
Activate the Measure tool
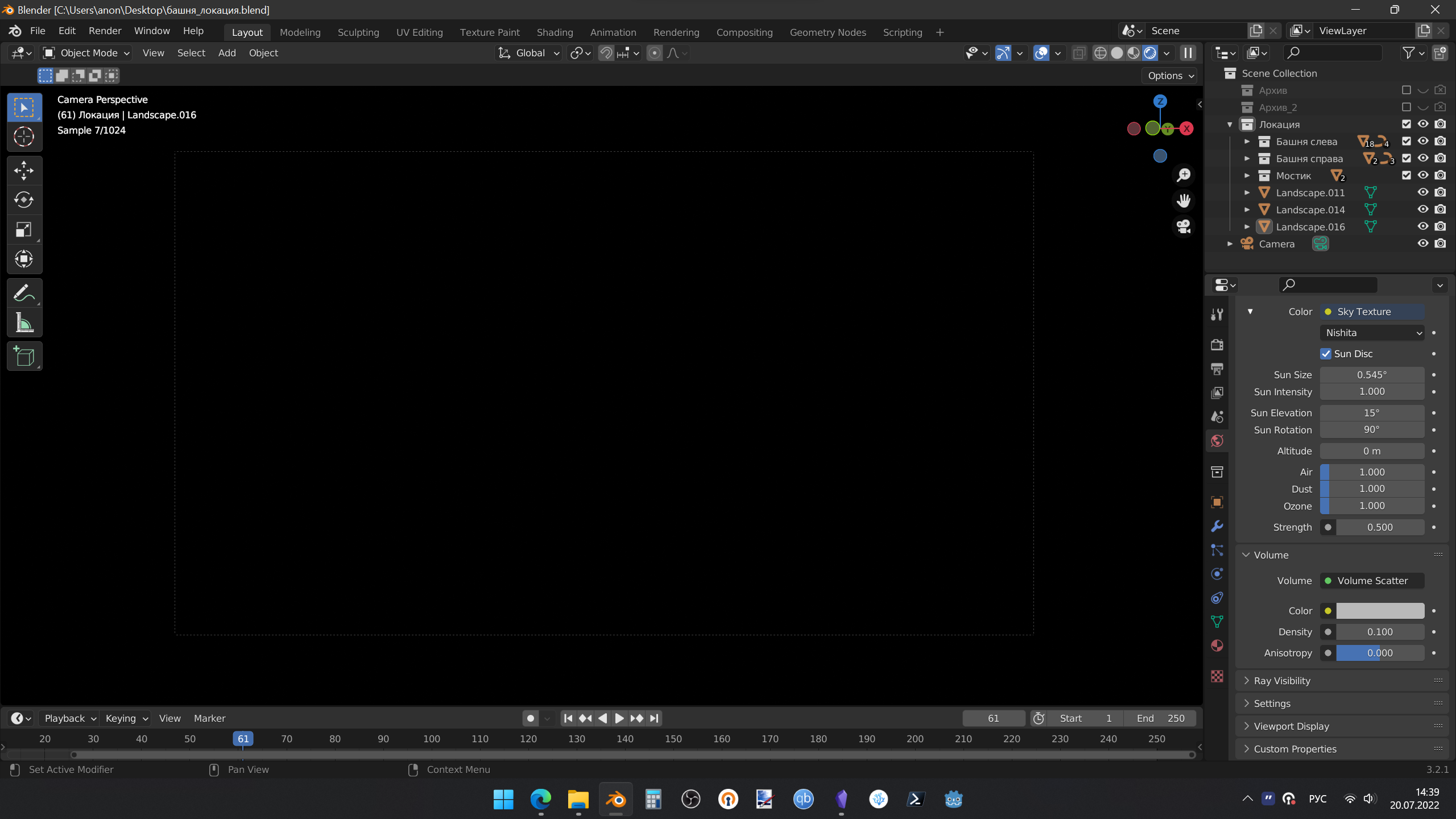tap(24, 323)
